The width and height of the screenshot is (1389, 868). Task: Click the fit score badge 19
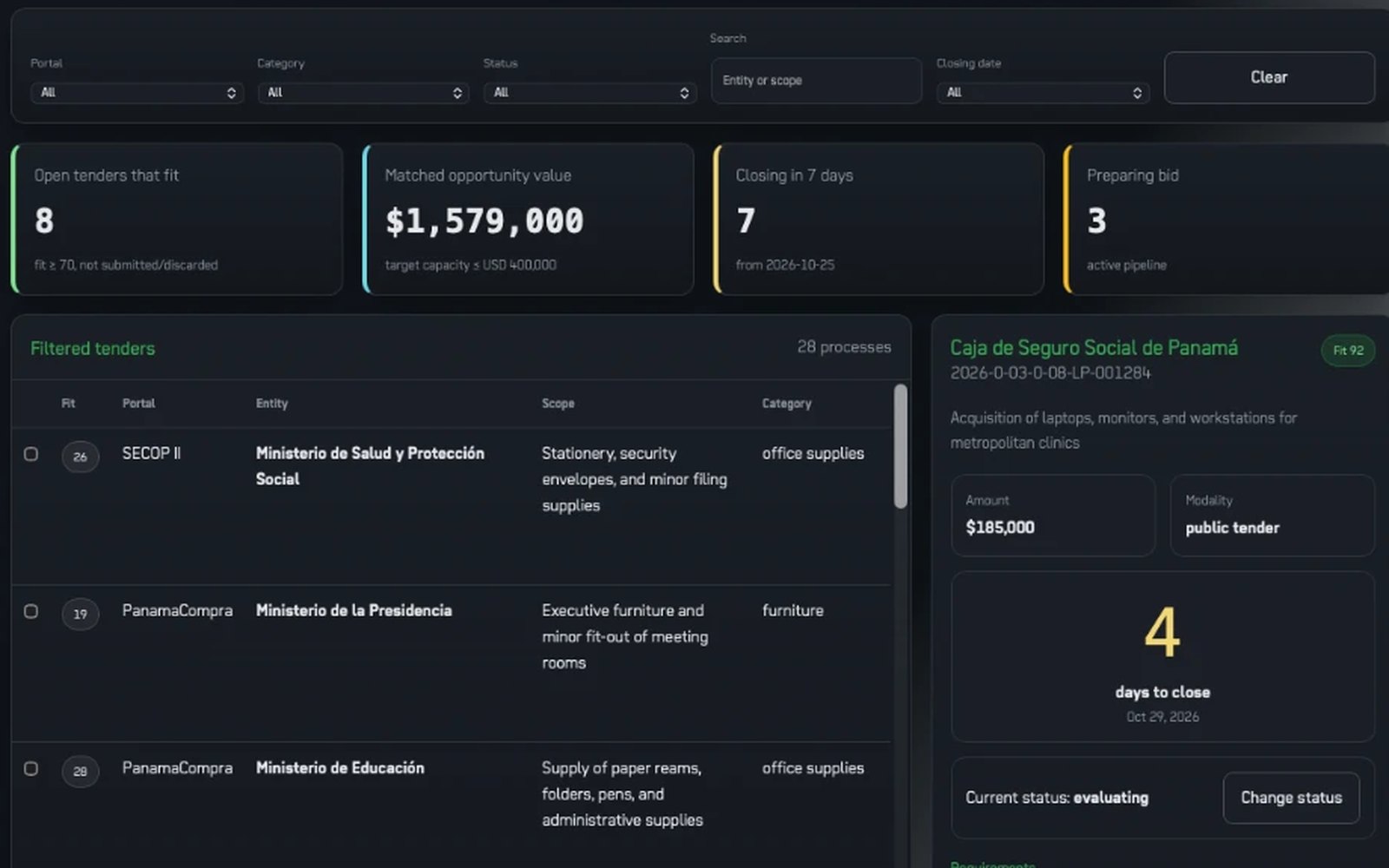(80, 614)
